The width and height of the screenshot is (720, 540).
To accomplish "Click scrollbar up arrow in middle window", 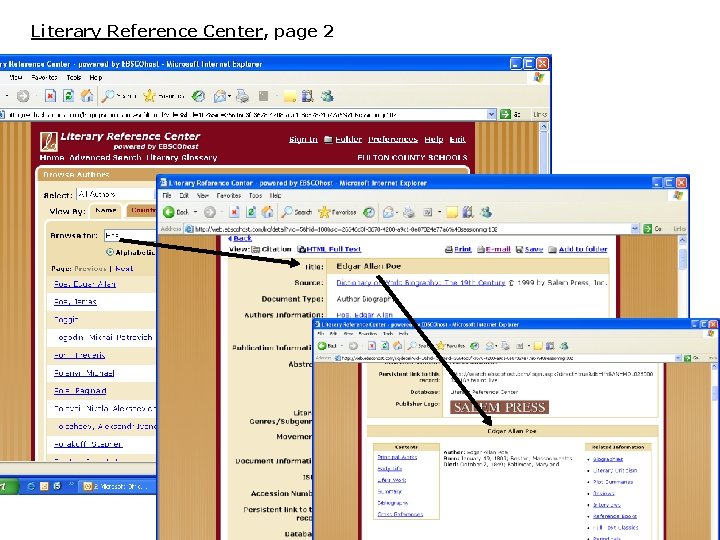I will point(682,240).
